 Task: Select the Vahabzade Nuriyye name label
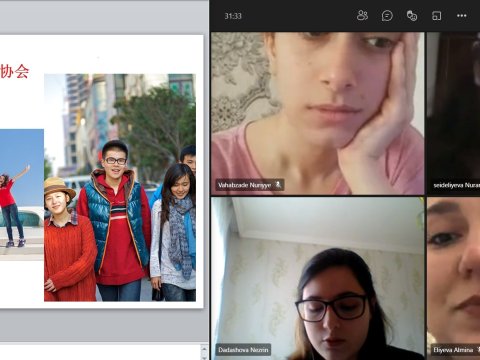244,185
